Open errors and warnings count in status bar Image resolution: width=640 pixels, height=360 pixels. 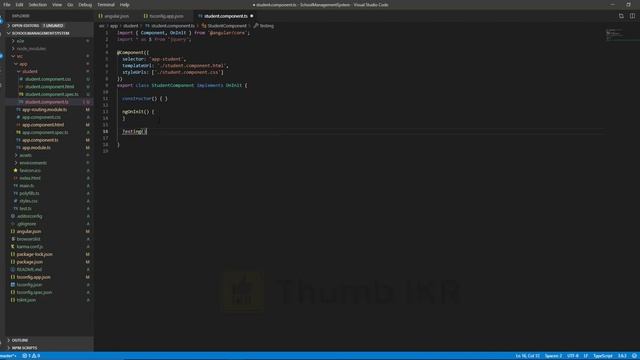click(x=31, y=356)
